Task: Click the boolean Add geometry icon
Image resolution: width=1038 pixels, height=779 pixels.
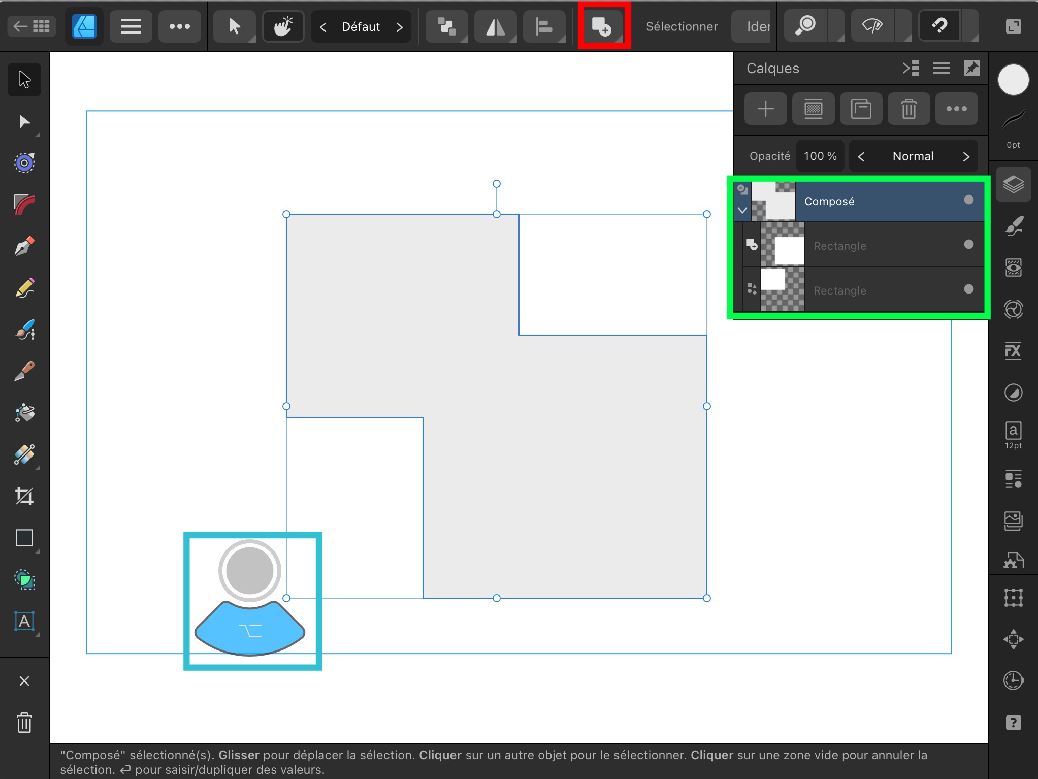Action: tap(602, 27)
